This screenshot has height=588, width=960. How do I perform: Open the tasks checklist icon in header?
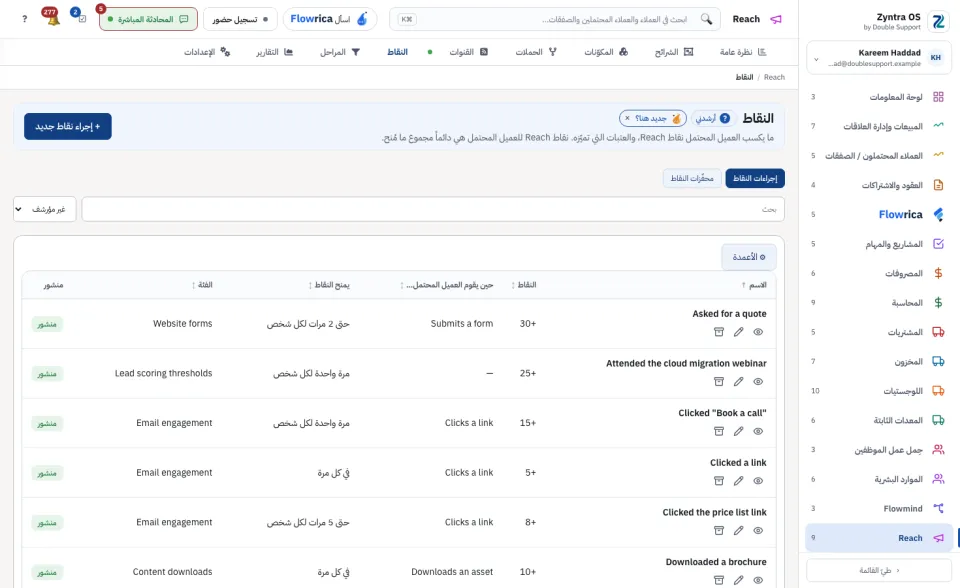(x=80, y=18)
